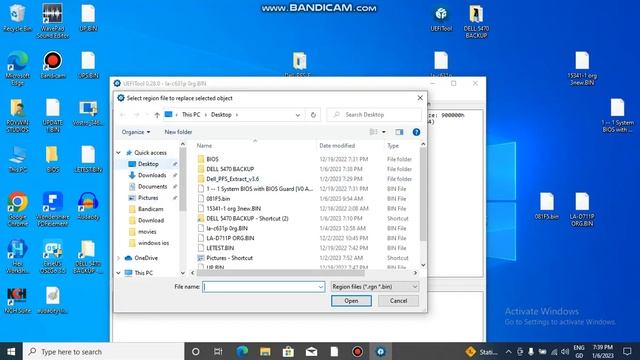Select the Microsoft Edge desktop shortcut
640x360 pixels.
click(17, 68)
